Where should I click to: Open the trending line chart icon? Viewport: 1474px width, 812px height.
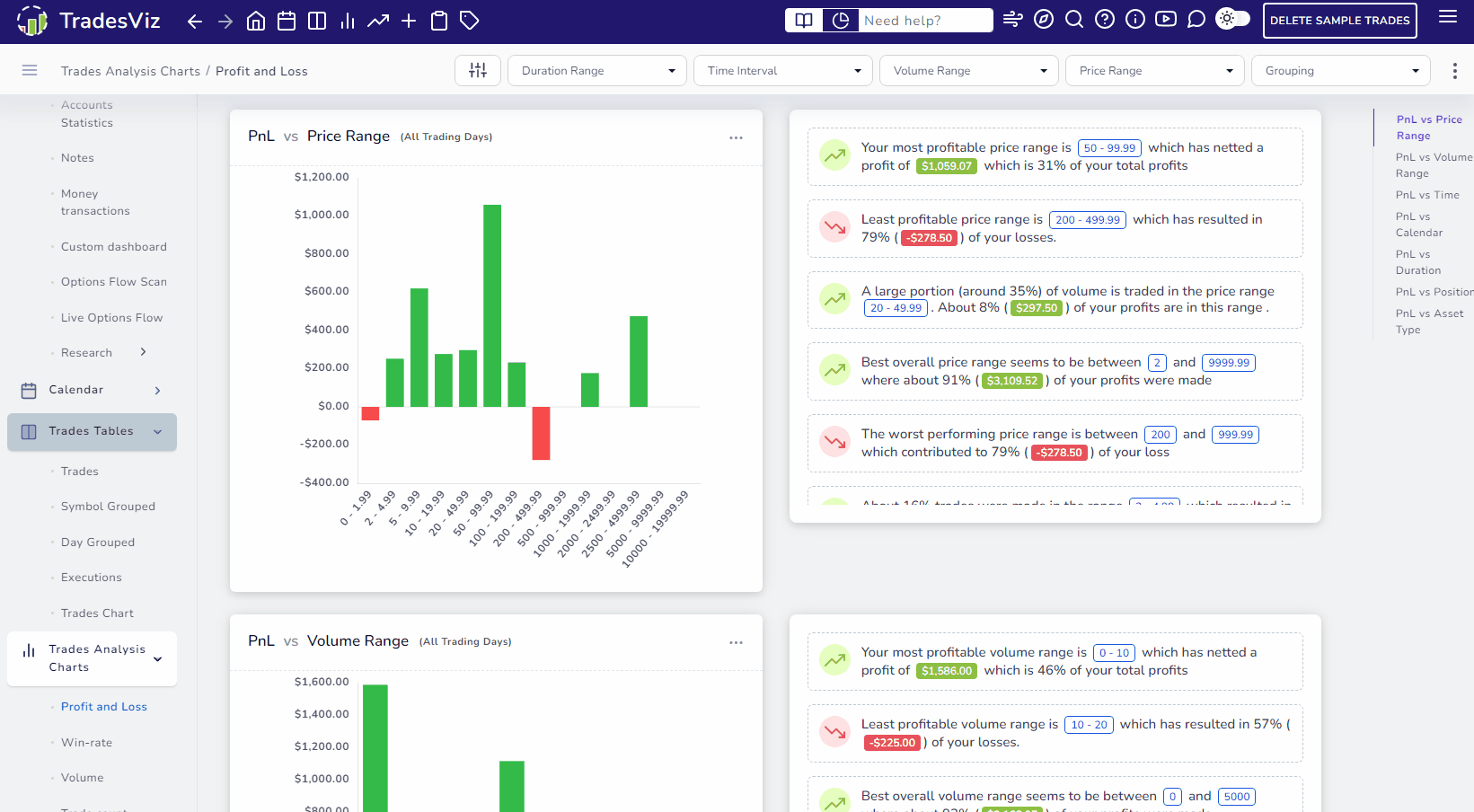click(378, 21)
